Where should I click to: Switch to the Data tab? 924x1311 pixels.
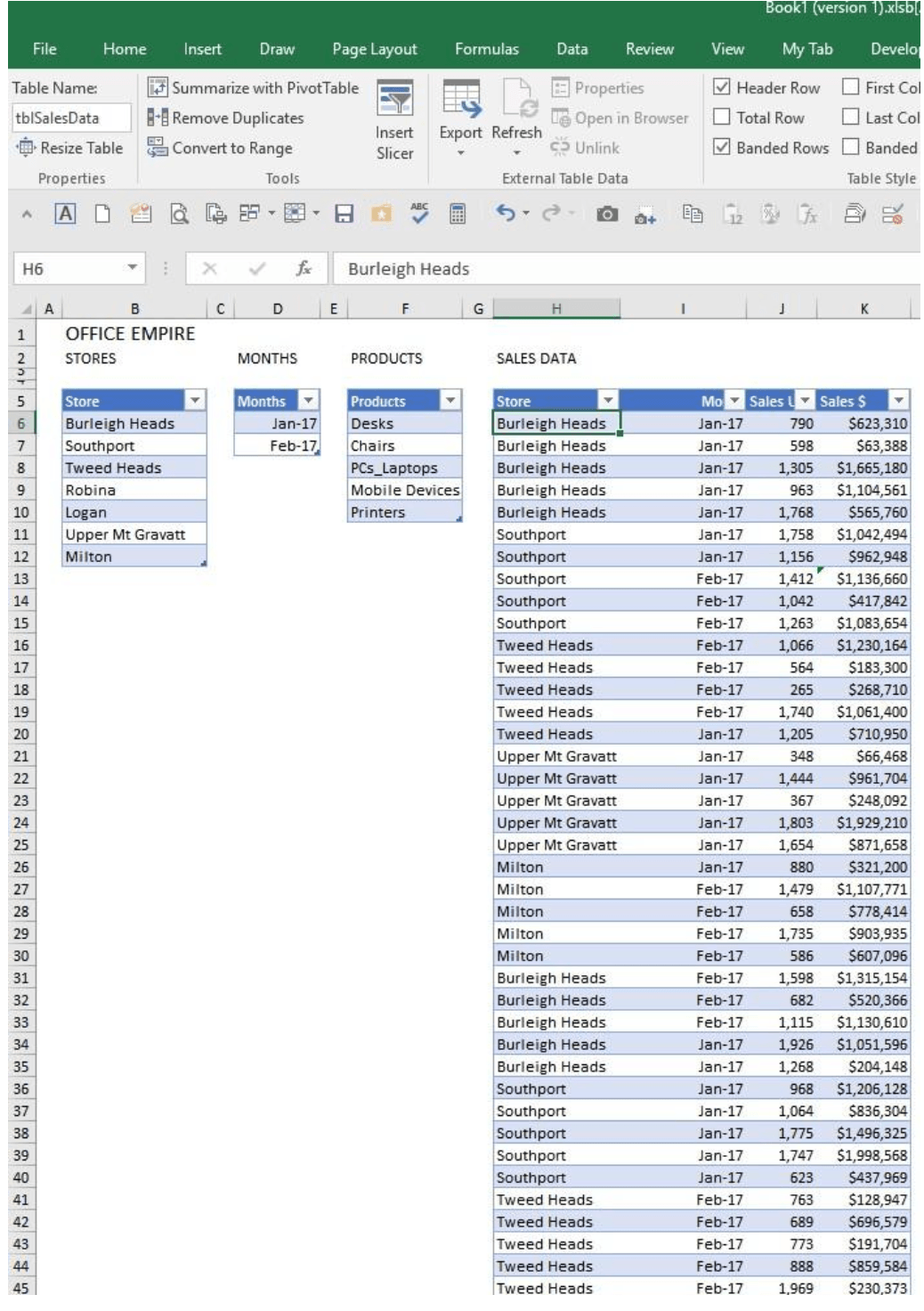(x=572, y=49)
